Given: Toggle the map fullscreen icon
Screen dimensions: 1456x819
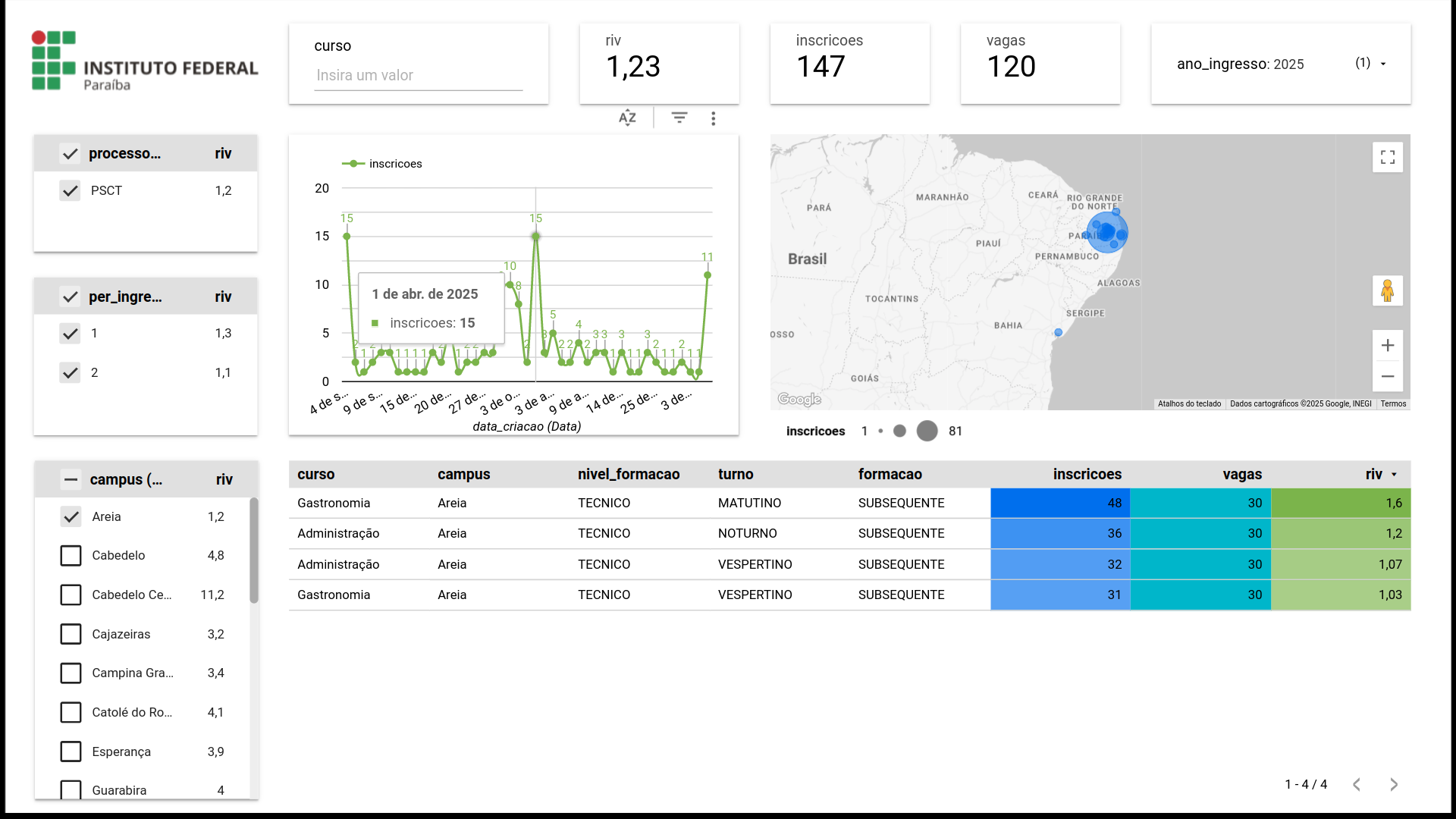Looking at the screenshot, I should [x=1387, y=158].
